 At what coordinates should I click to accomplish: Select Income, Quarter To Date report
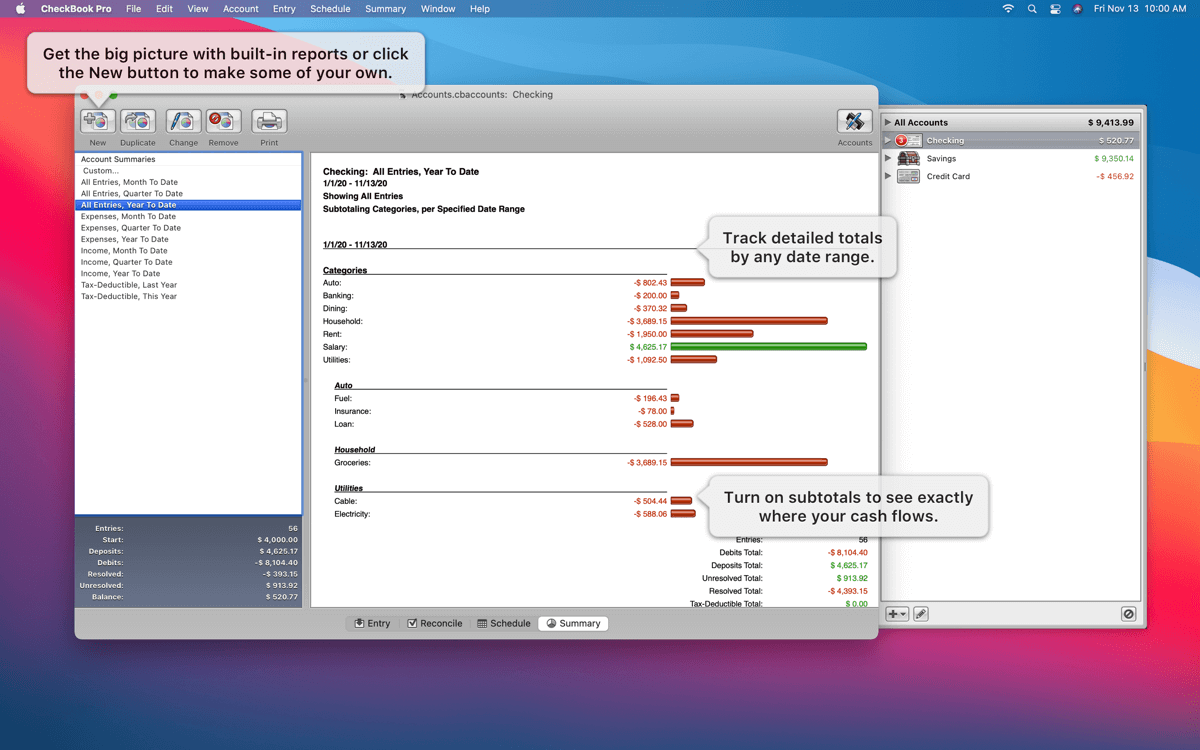188,262
